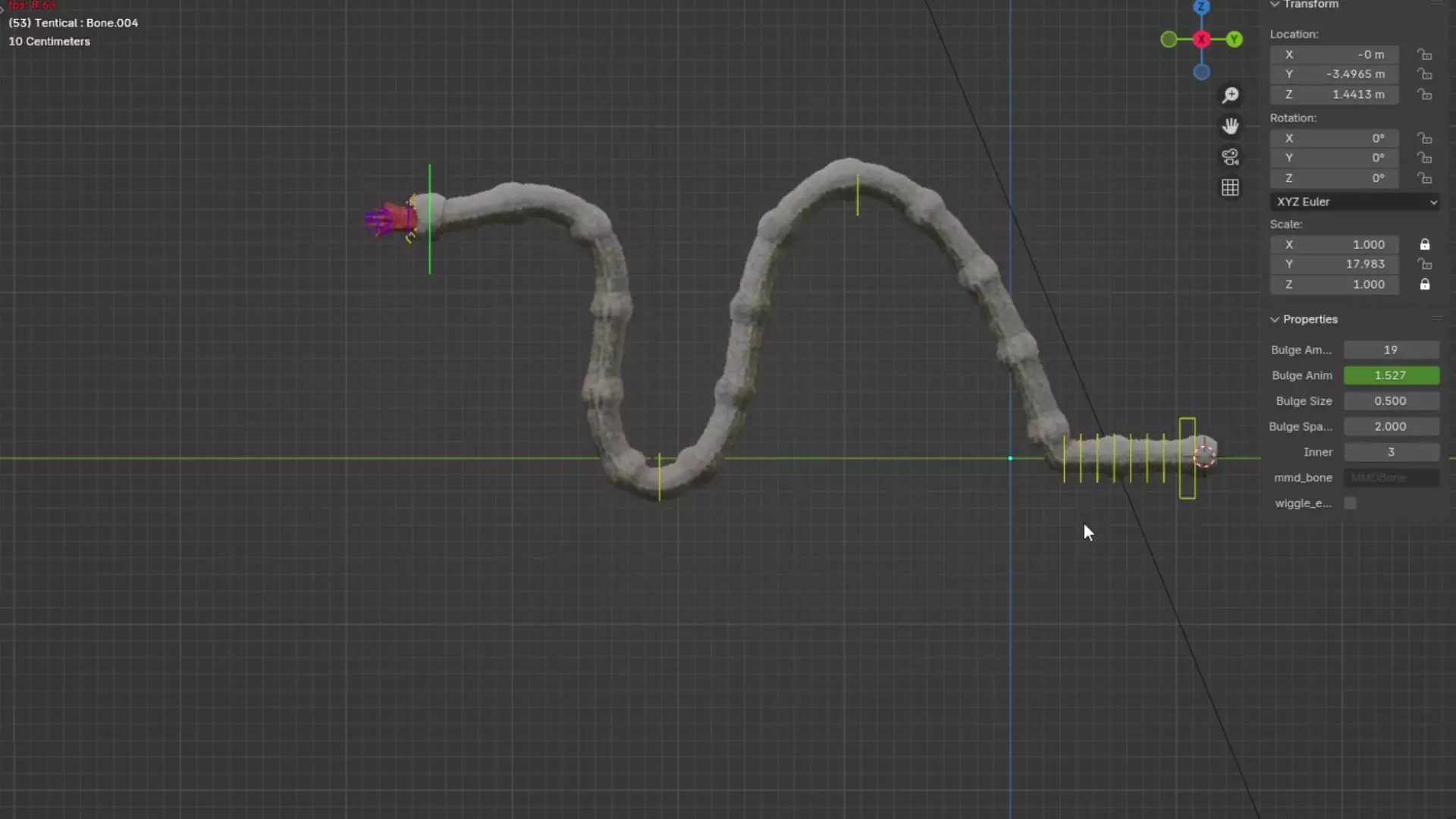Toggle the camera view icon

coord(1230,157)
